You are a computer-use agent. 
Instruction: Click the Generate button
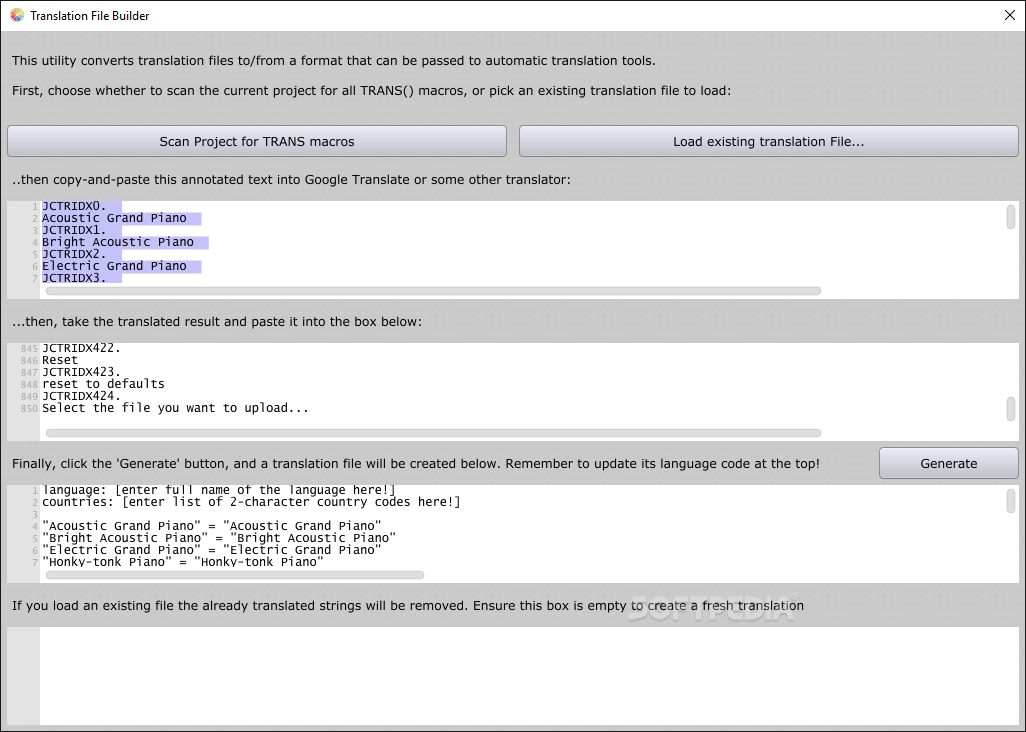(x=948, y=463)
